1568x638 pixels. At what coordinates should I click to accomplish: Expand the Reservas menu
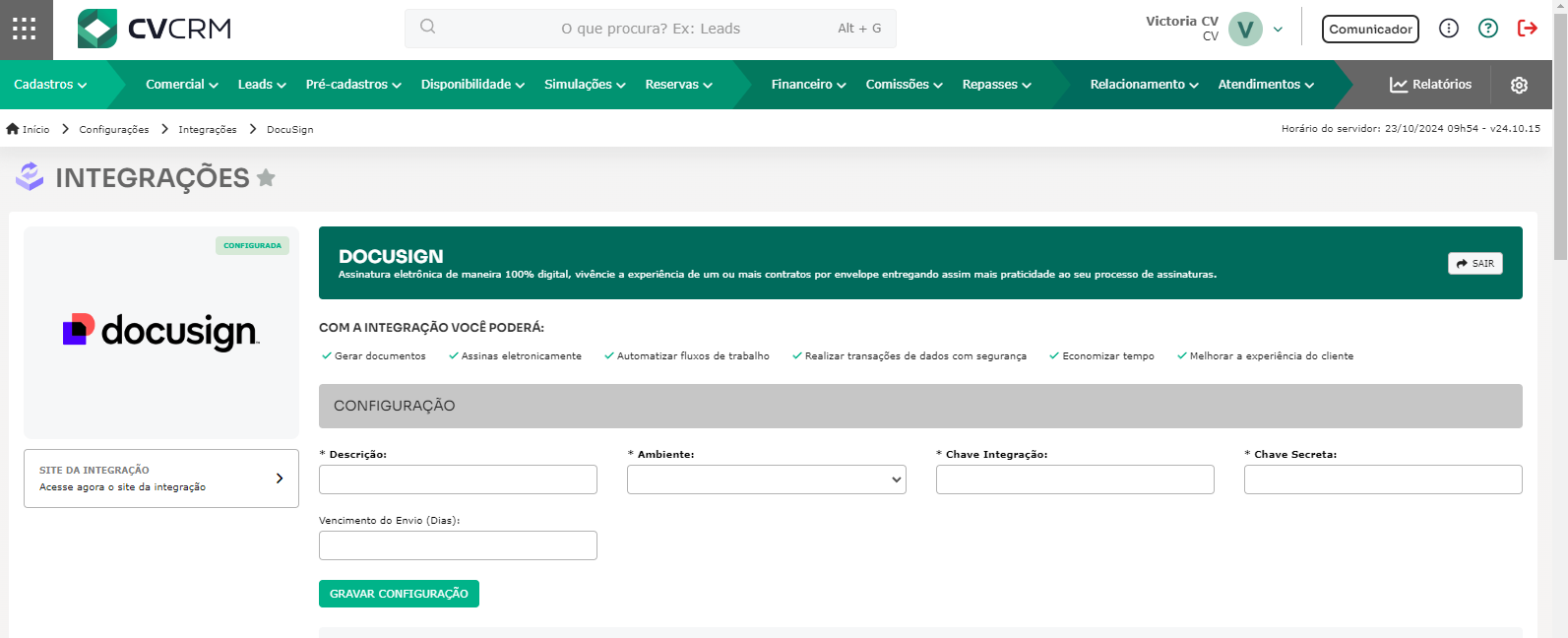tap(678, 85)
